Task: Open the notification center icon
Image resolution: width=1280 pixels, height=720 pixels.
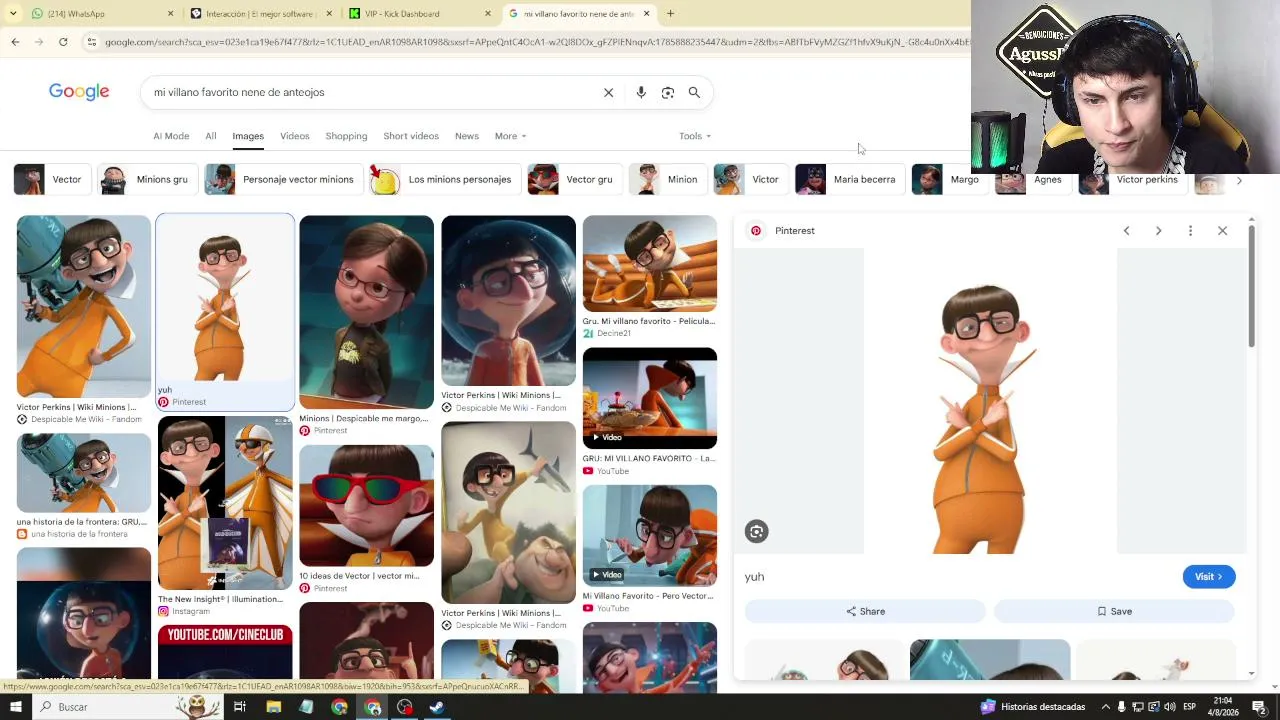Action: (x=1259, y=707)
